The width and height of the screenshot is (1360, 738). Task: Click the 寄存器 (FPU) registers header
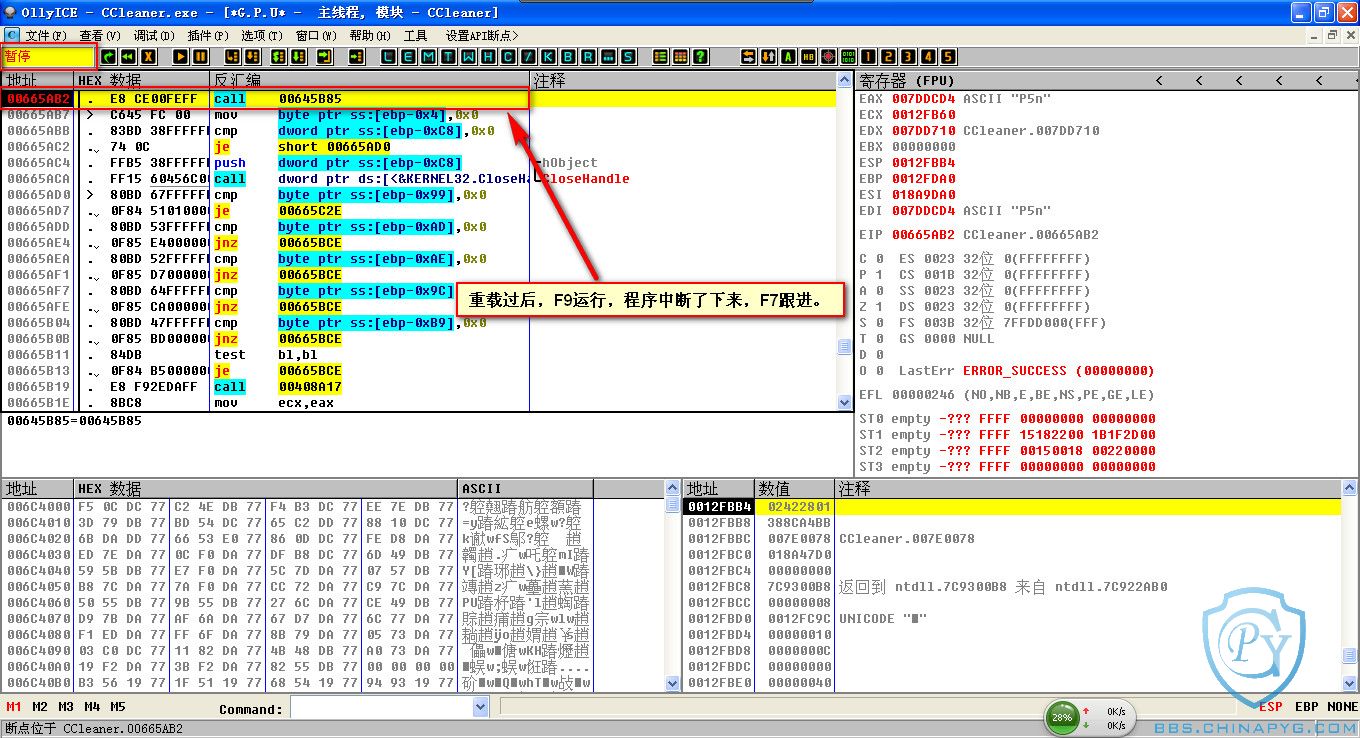point(907,80)
